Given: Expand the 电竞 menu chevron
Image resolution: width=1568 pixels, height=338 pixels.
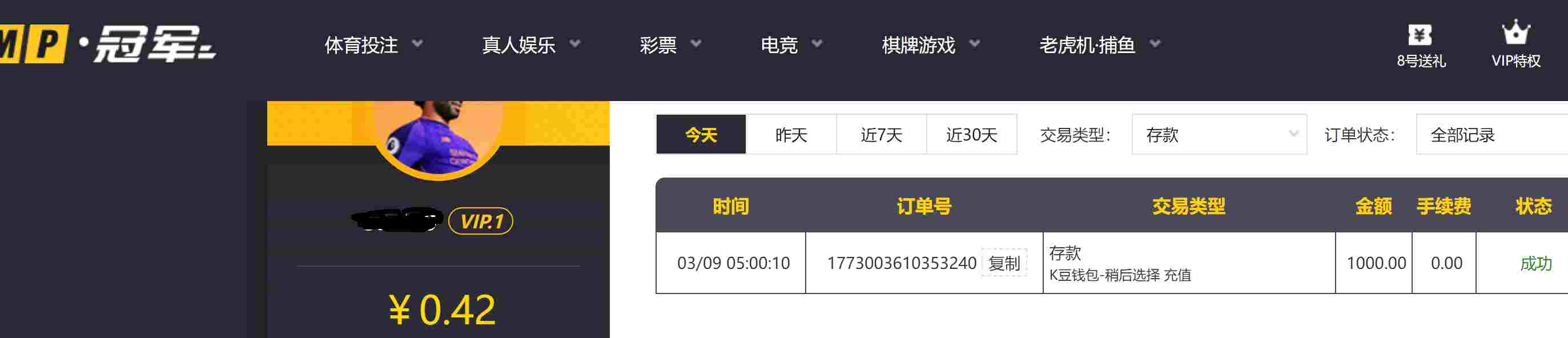Looking at the screenshot, I should click(818, 44).
